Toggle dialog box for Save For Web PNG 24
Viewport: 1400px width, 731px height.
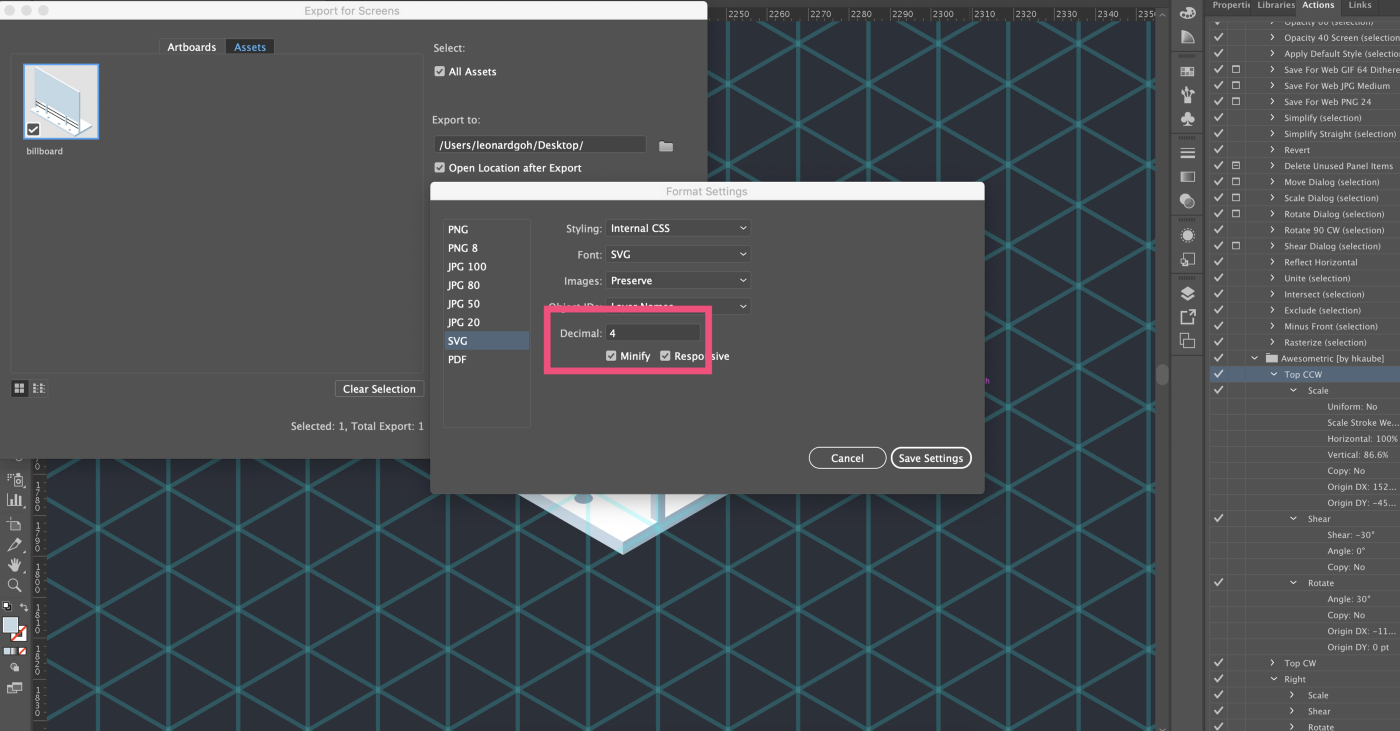1236,102
